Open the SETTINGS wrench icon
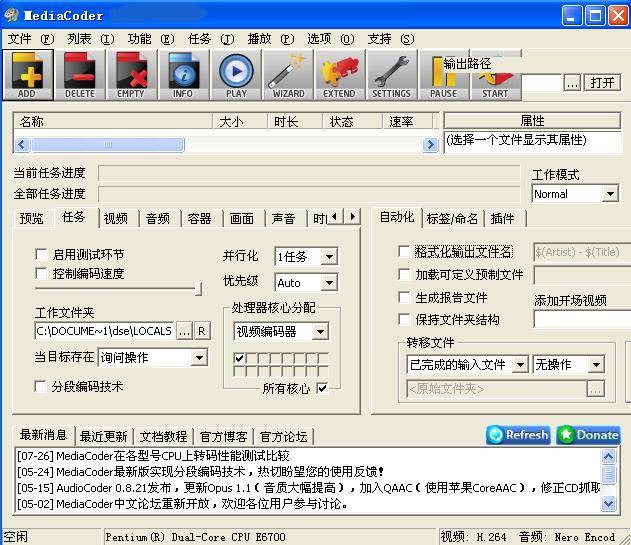This screenshot has width=631, height=545. [x=391, y=75]
